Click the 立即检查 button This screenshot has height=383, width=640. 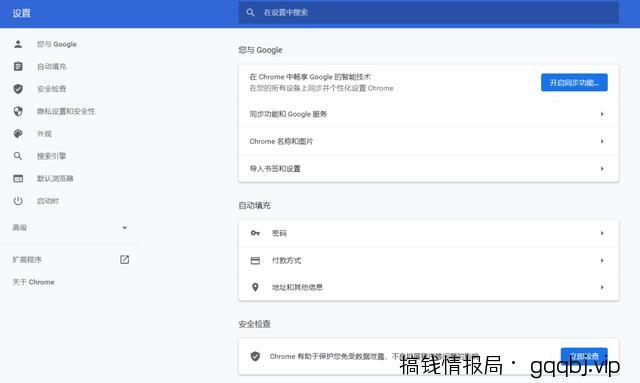click(584, 356)
